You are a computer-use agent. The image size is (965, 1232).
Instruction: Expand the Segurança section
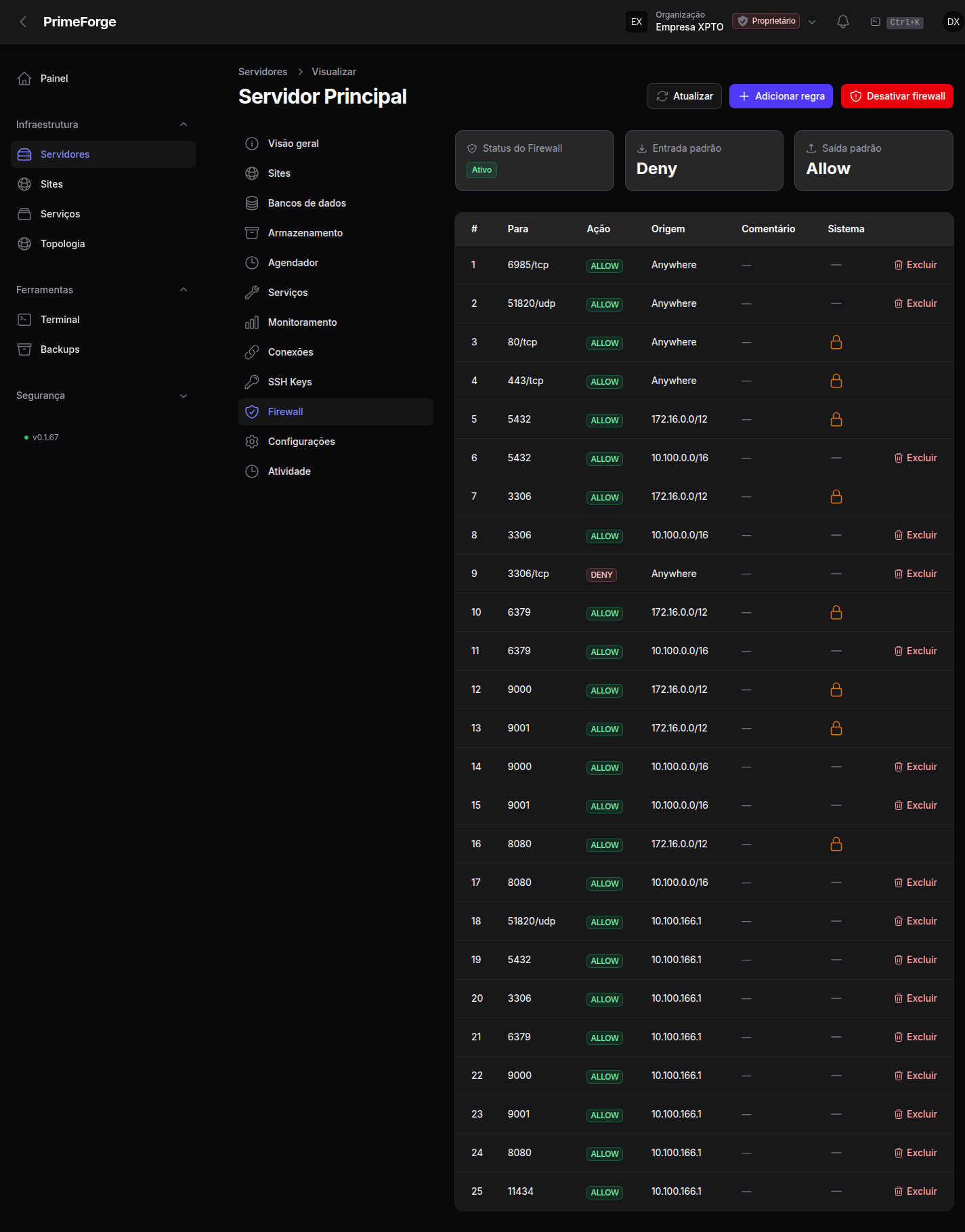(x=184, y=396)
